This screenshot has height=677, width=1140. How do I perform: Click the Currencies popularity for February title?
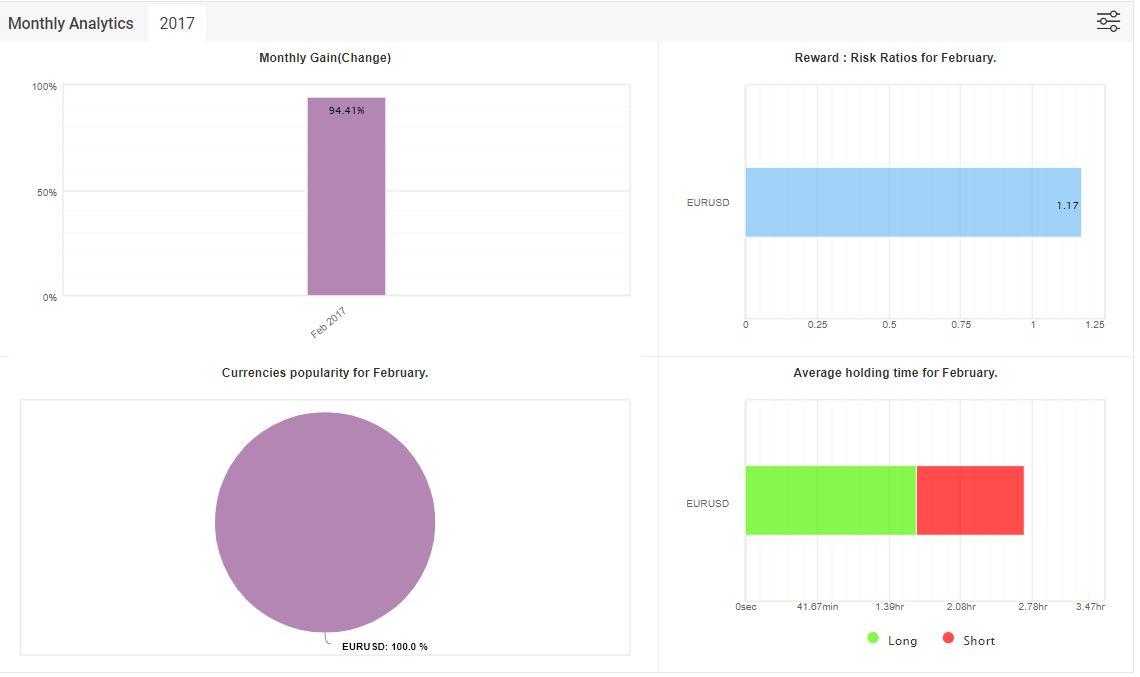(325, 373)
